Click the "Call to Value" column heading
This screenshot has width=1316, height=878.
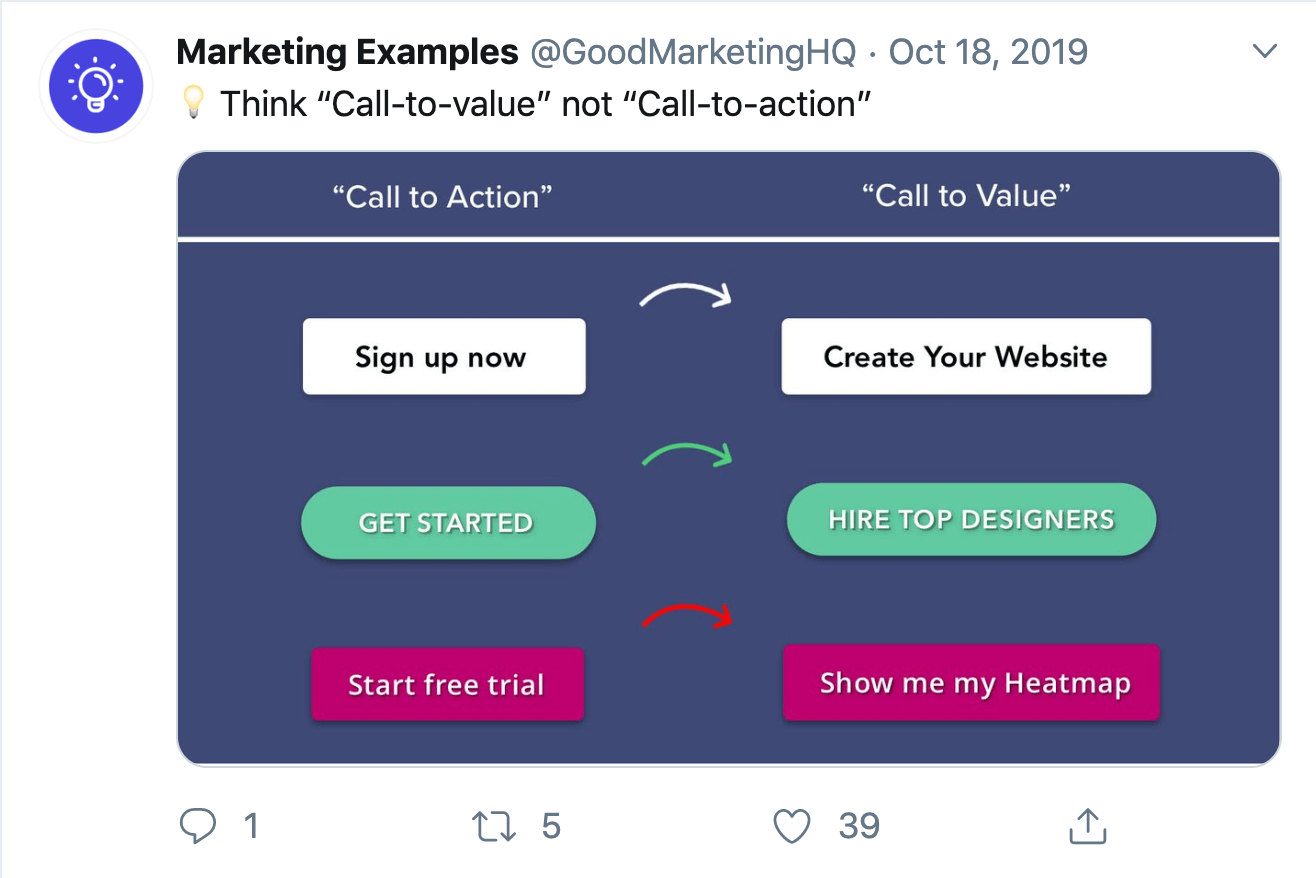[x=966, y=196]
